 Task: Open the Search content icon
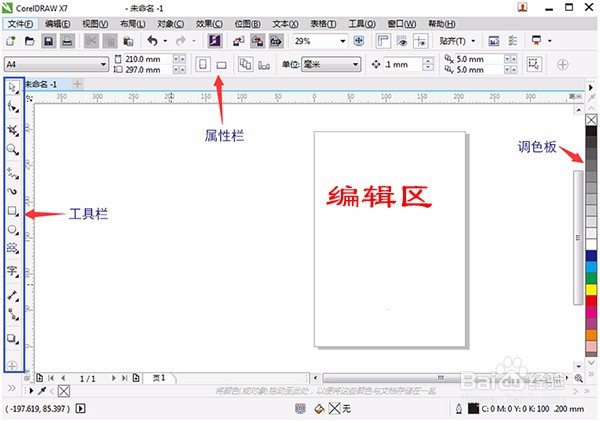(x=214, y=41)
